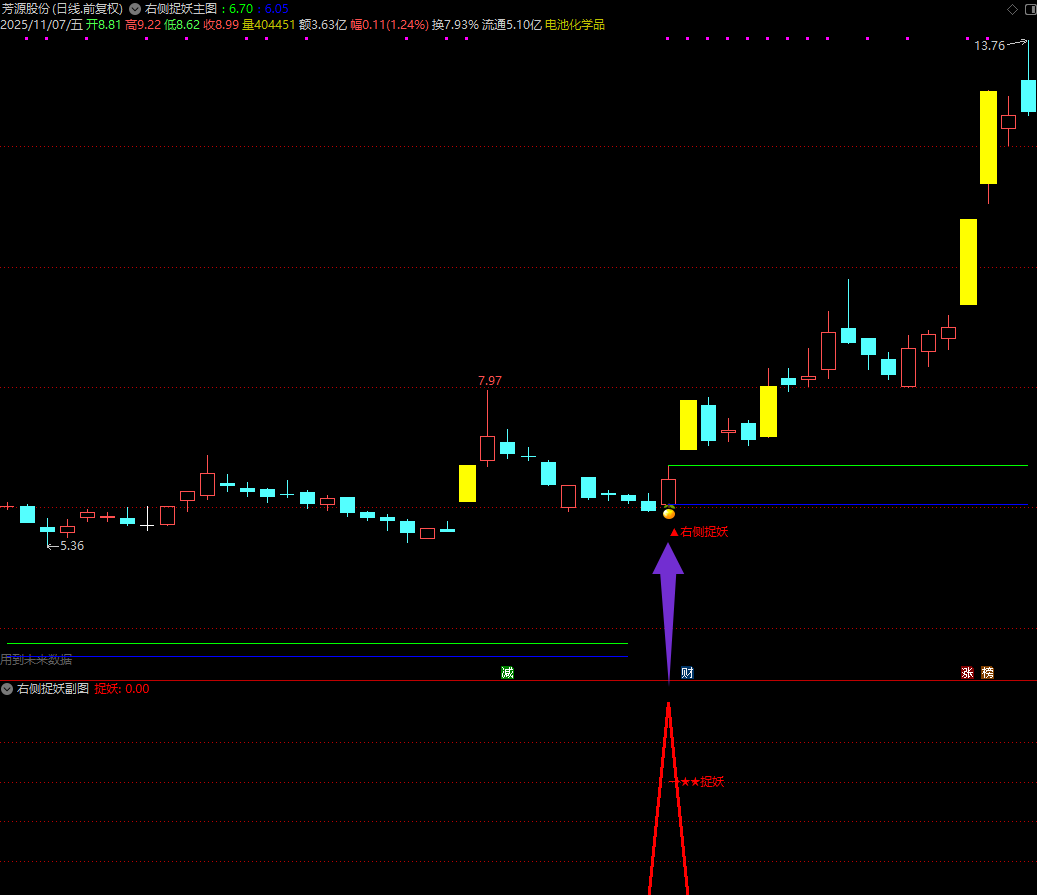Screen dimensions: 1037x895
Task: Click the 5.36 low price label
Action: click(x=71, y=546)
